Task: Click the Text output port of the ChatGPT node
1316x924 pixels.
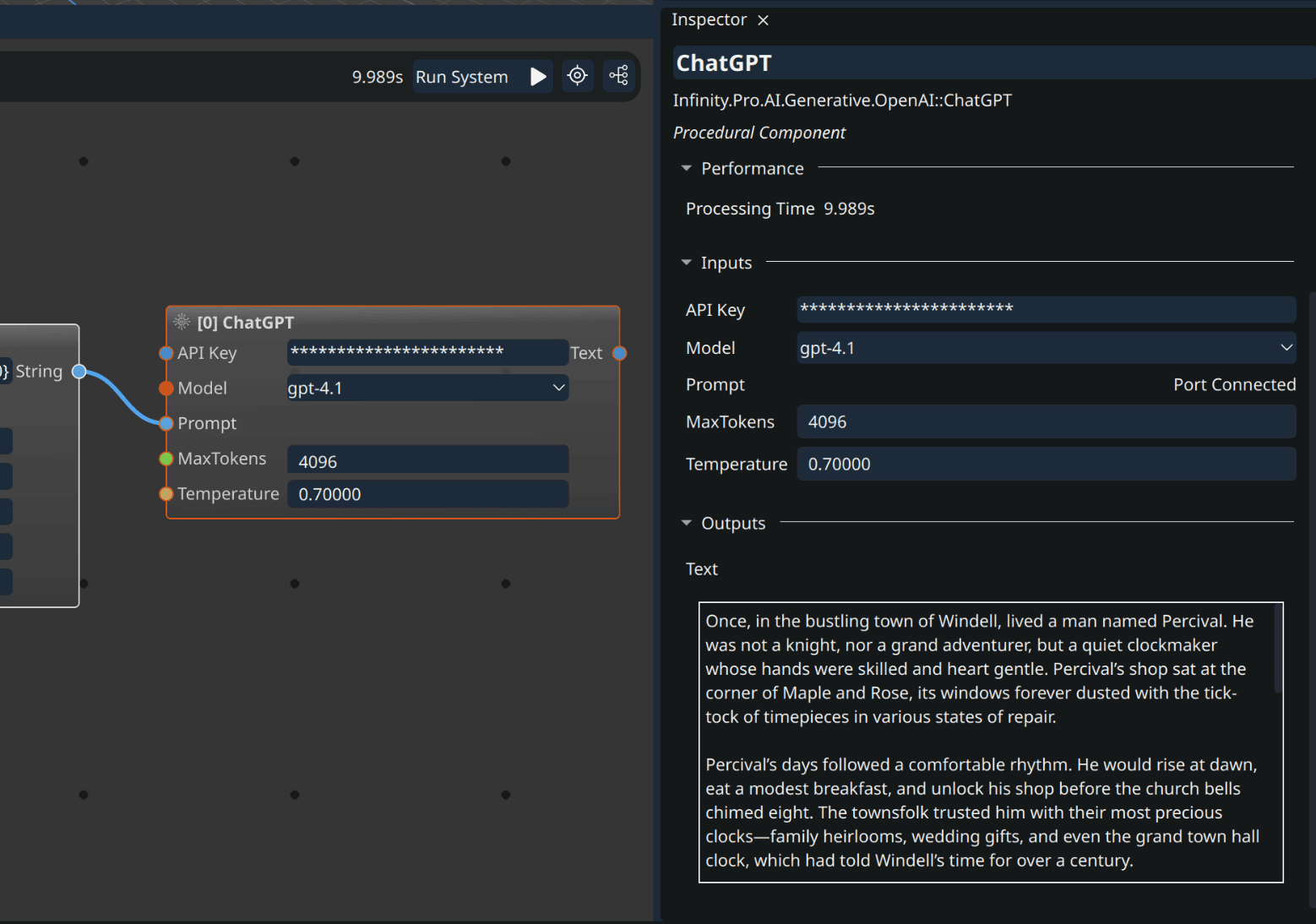Action: (620, 353)
